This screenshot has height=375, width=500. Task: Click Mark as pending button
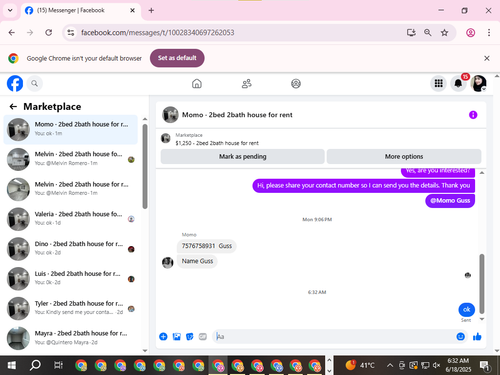coord(242,156)
